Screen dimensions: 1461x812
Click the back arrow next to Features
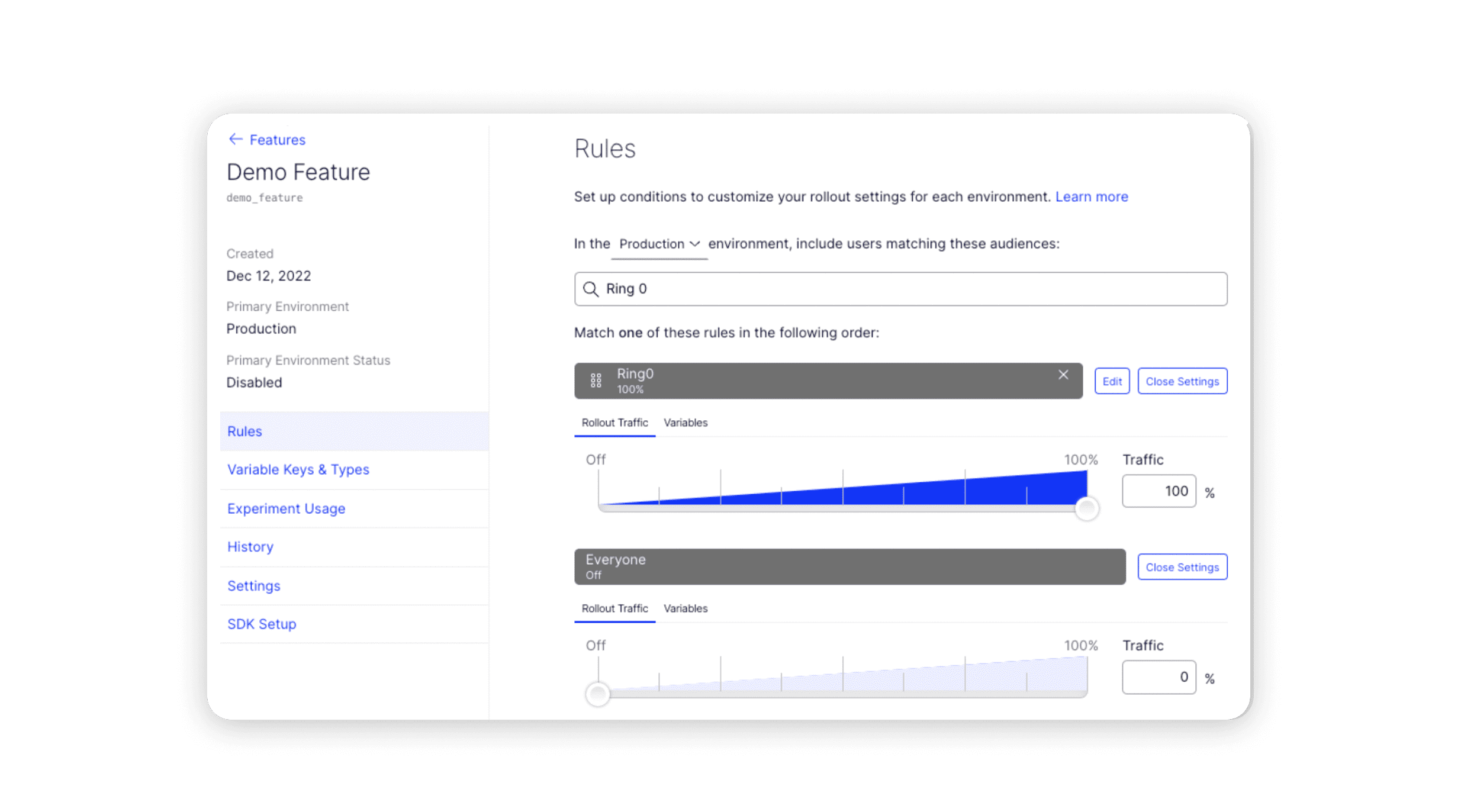coord(236,139)
